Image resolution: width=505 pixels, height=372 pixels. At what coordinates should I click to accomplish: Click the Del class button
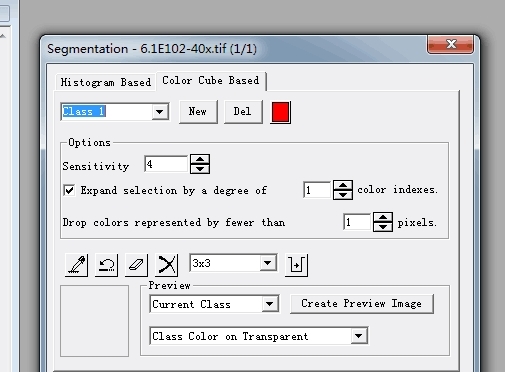[243, 112]
